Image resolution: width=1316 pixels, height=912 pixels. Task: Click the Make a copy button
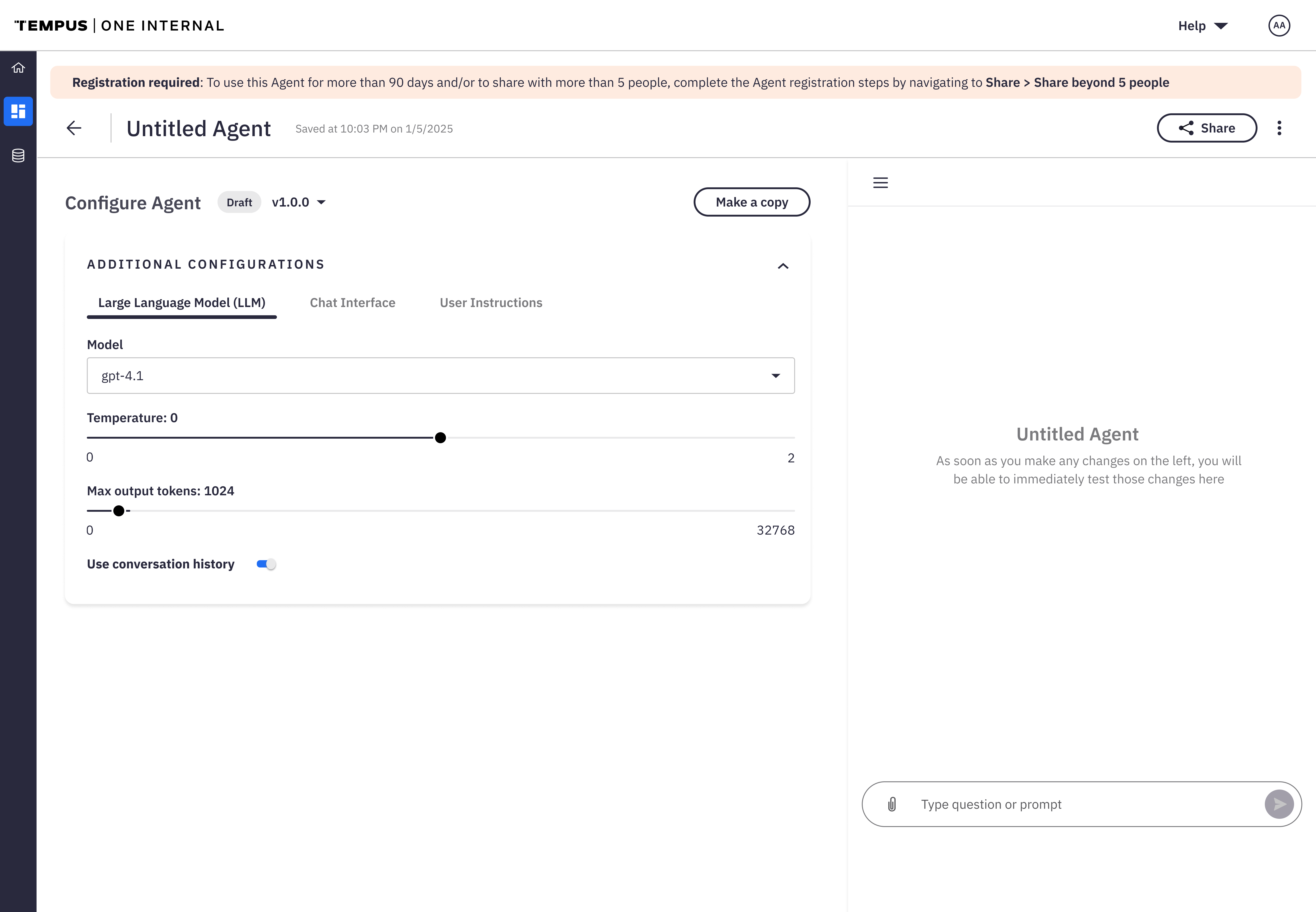click(x=751, y=202)
